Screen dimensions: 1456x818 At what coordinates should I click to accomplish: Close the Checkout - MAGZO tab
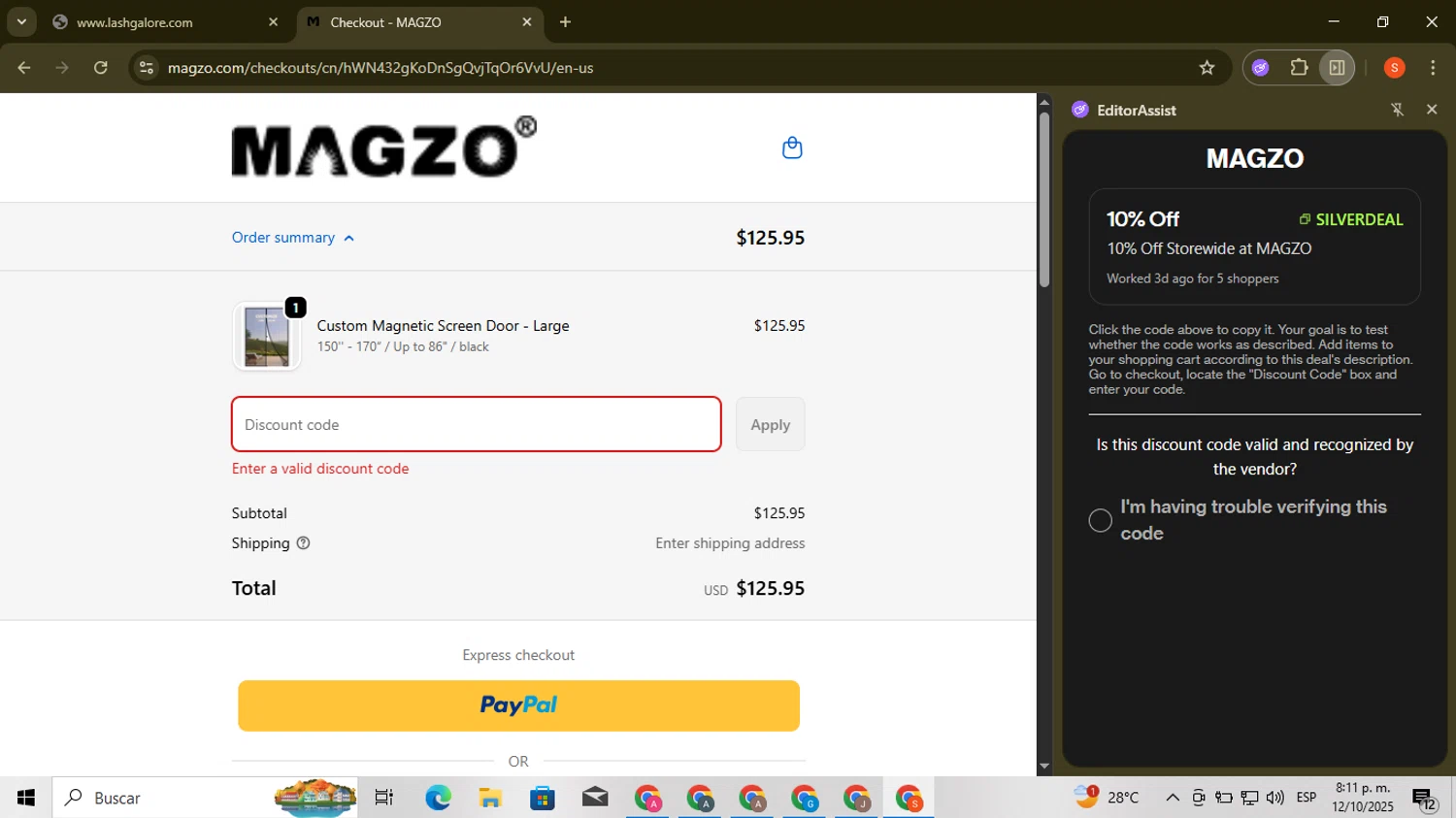[x=527, y=22]
